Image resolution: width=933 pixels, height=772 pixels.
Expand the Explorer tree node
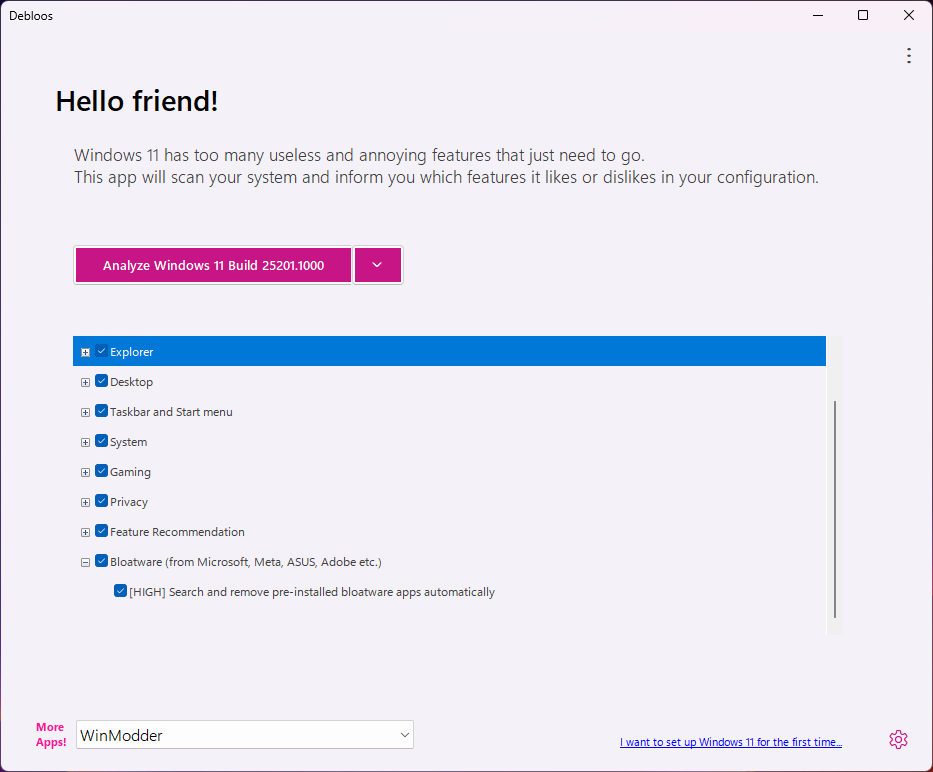(85, 352)
